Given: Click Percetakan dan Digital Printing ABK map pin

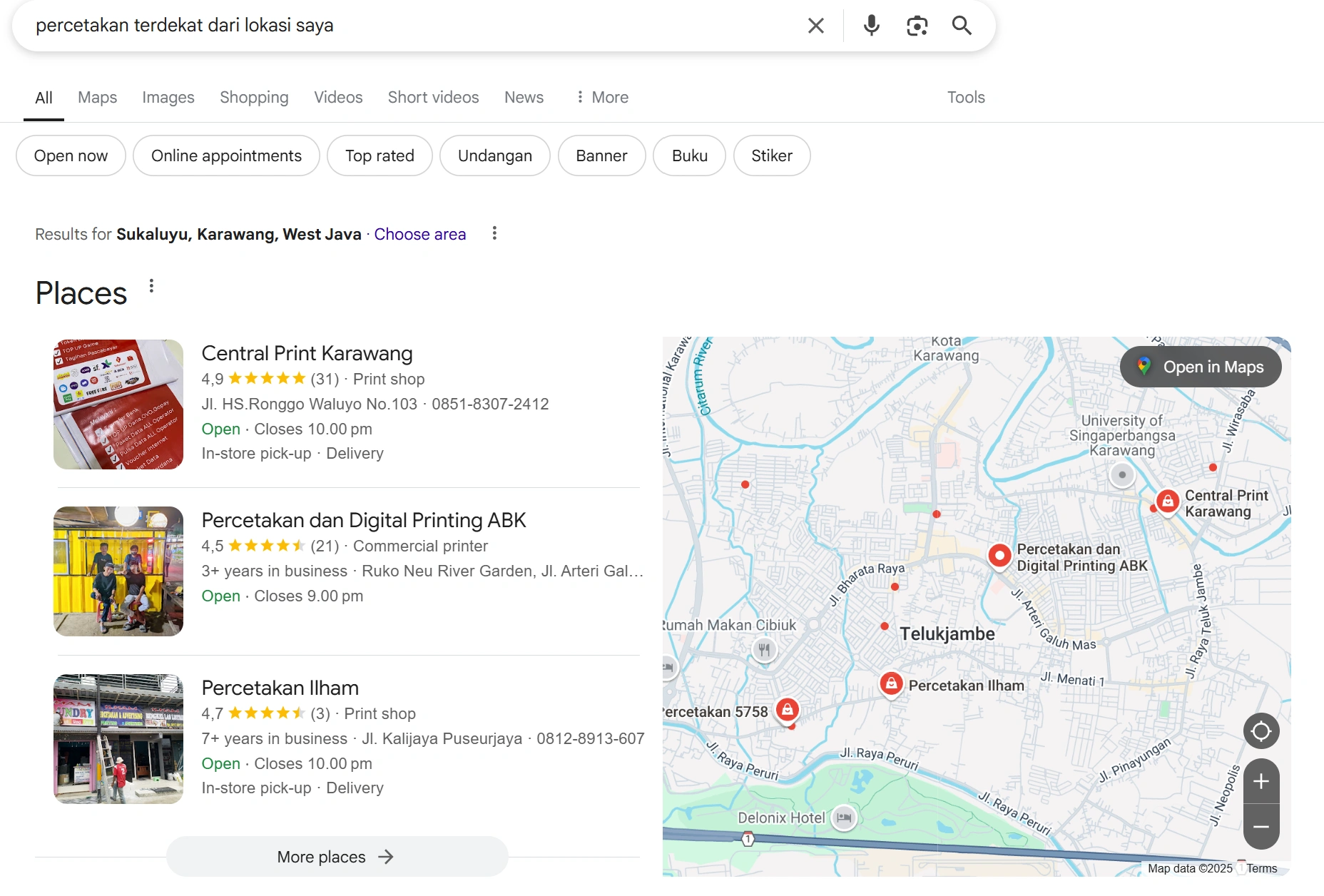Looking at the screenshot, I should pyautogui.click(x=999, y=555).
